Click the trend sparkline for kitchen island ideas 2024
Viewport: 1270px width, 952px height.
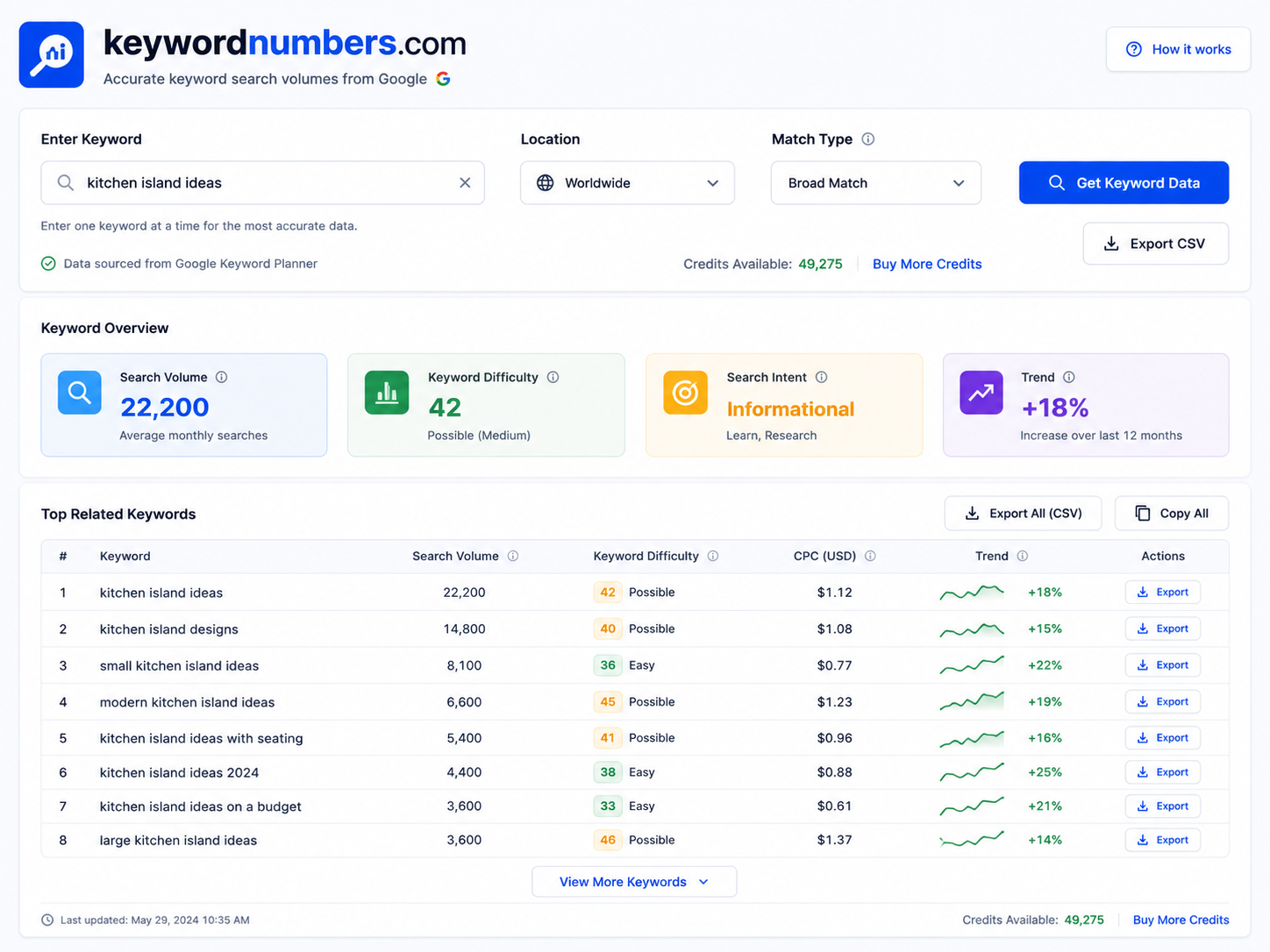point(972,772)
